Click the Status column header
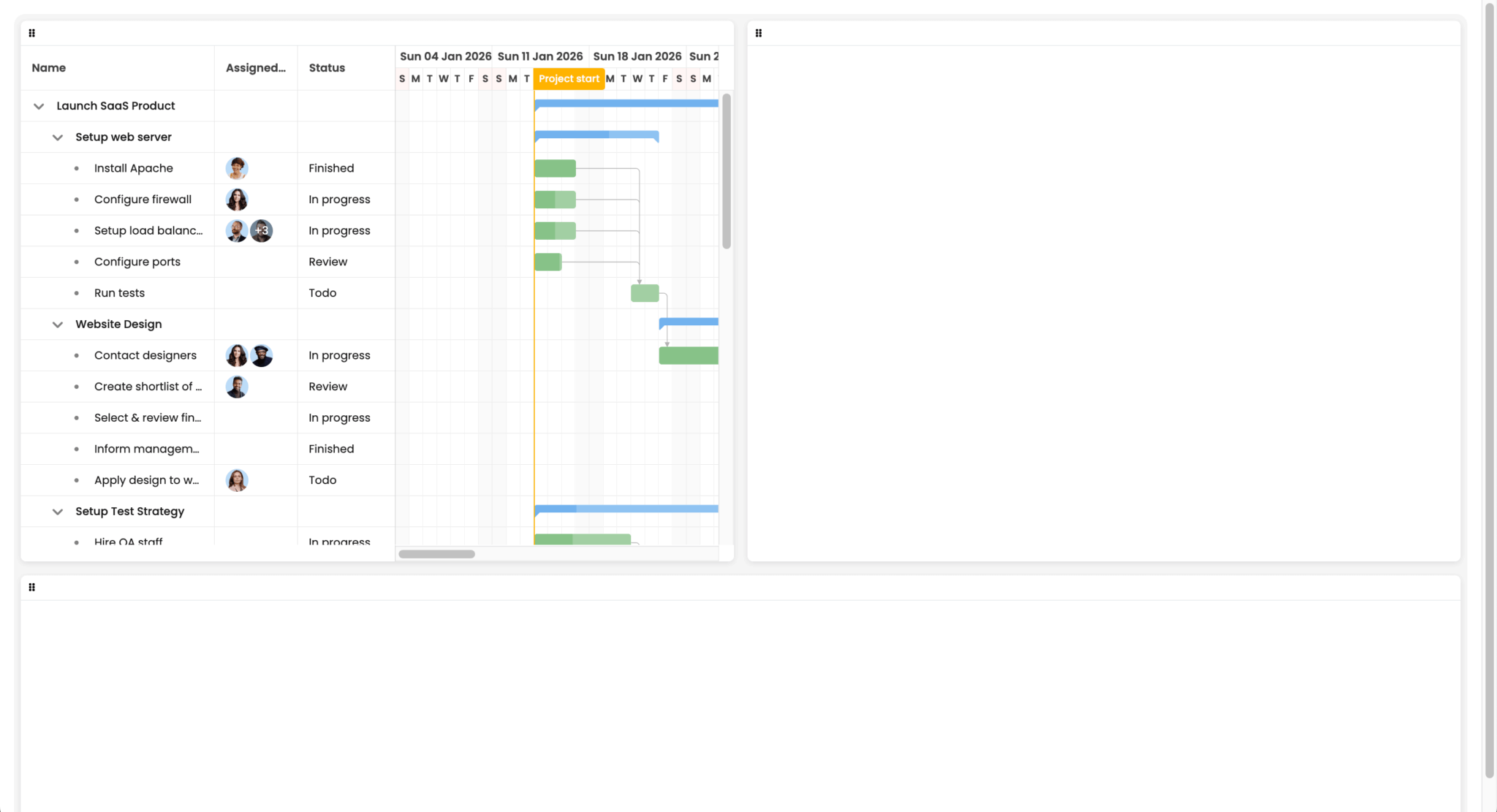This screenshot has width=1497, height=812. coord(327,68)
